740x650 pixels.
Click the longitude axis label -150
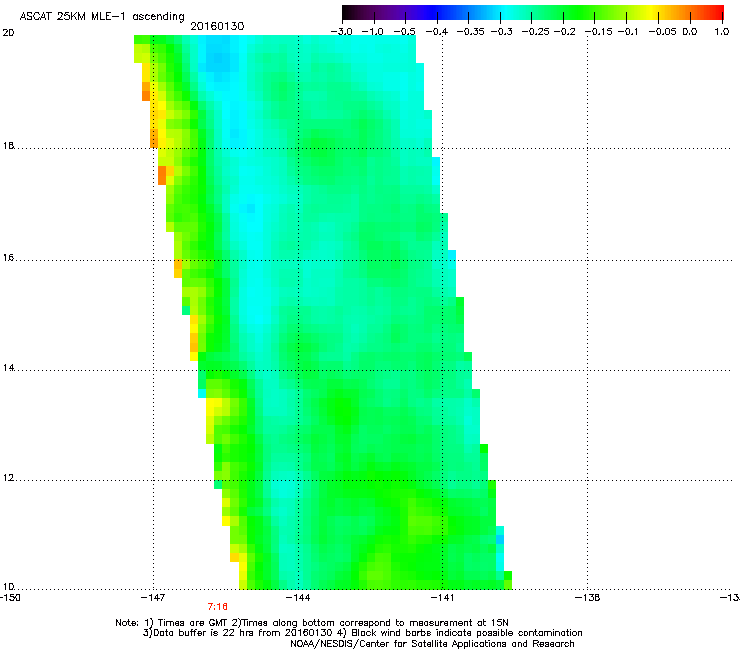pyautogui.click(x=9, y=597)
